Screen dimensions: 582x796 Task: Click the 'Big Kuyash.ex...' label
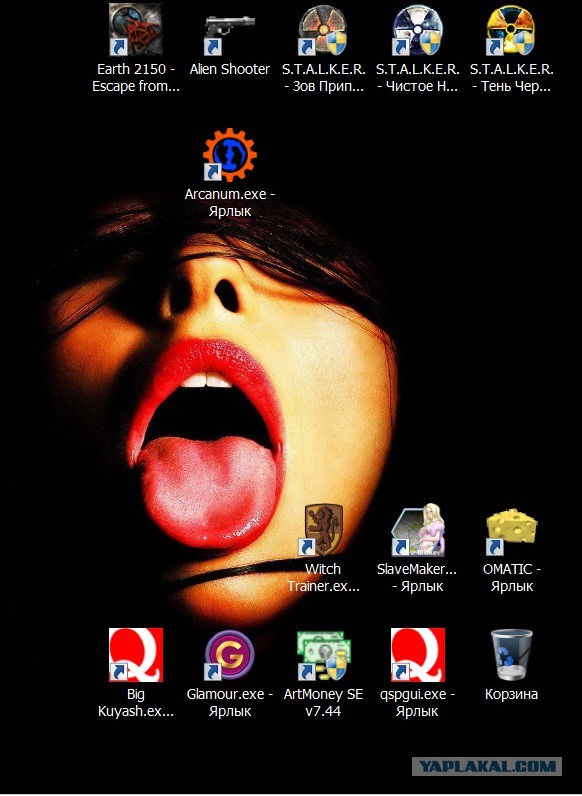point(136,703)
